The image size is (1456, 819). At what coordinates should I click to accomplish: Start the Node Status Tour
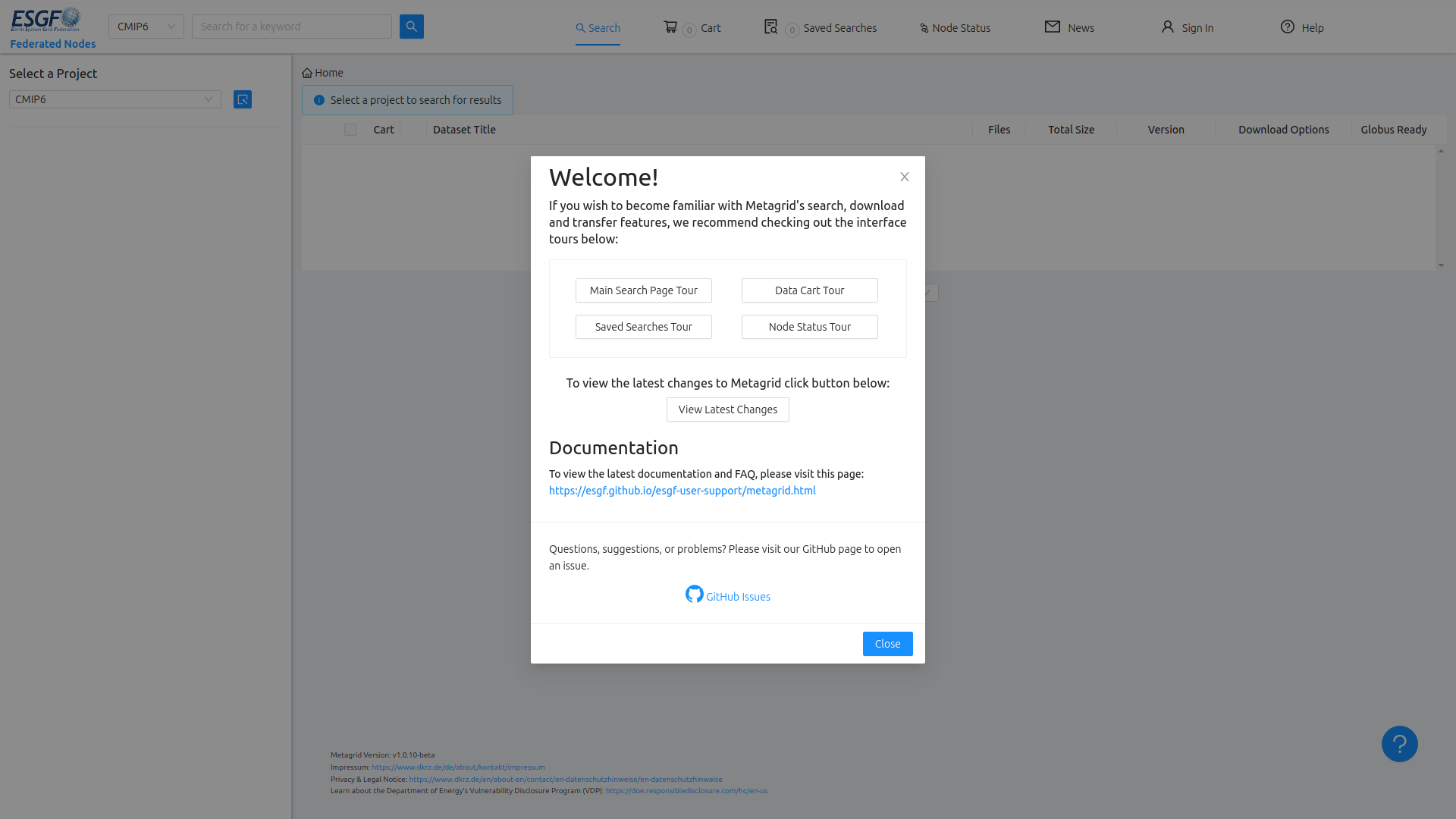tap(810, 327)
